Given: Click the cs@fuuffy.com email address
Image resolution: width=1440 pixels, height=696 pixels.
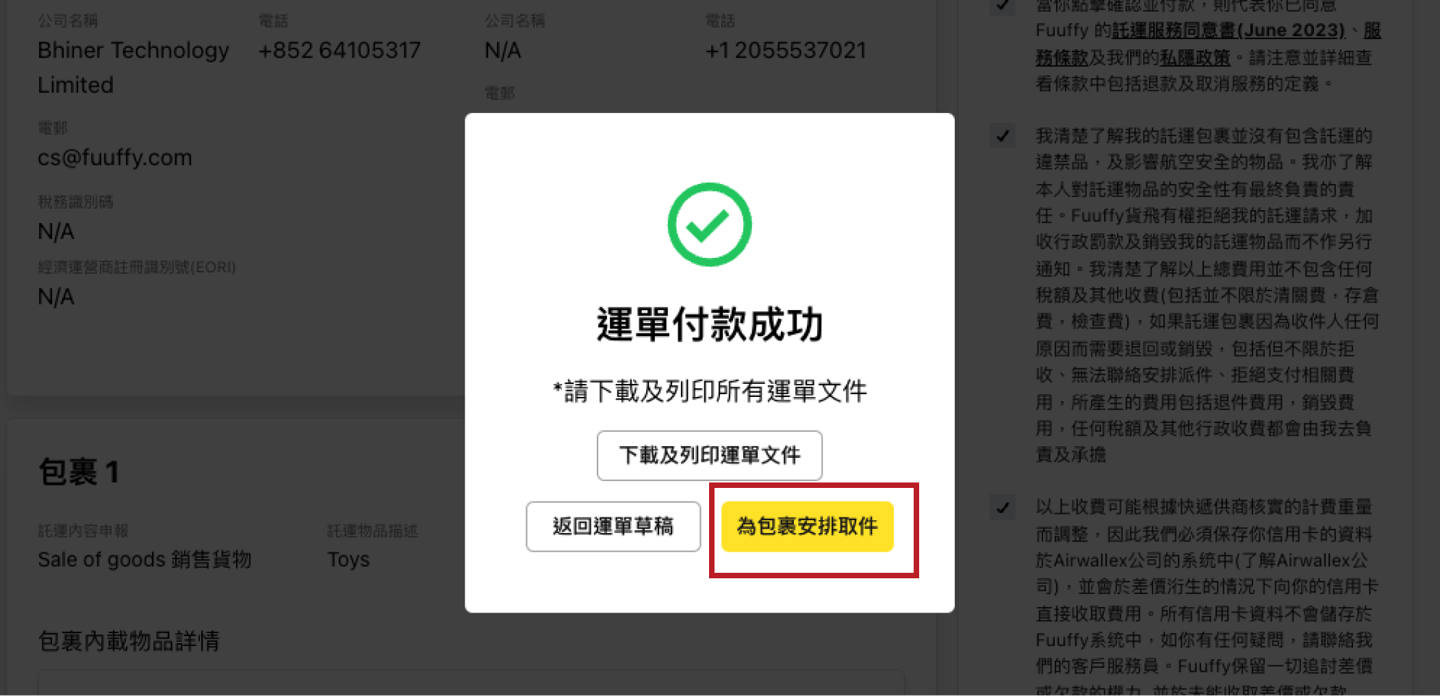Looking at the screenshot, I should (x=115, y=158).
